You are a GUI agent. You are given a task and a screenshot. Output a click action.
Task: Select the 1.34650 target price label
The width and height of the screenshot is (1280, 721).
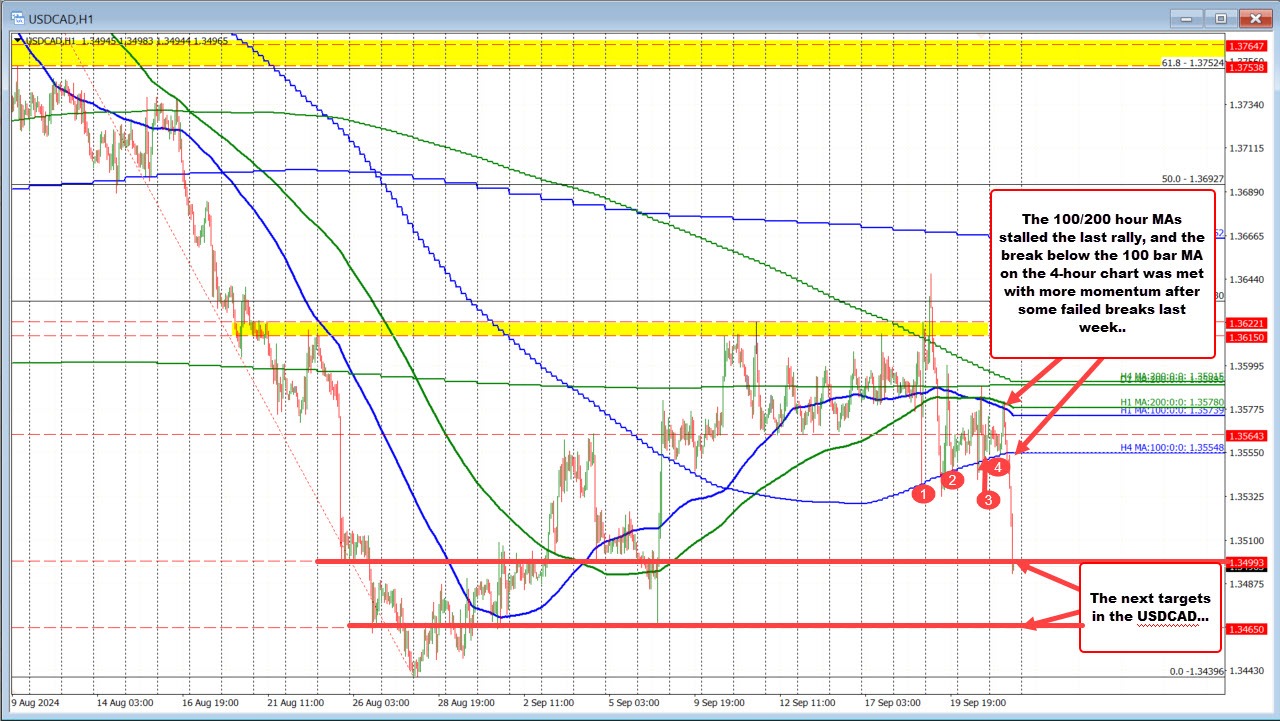[1246, 627]
